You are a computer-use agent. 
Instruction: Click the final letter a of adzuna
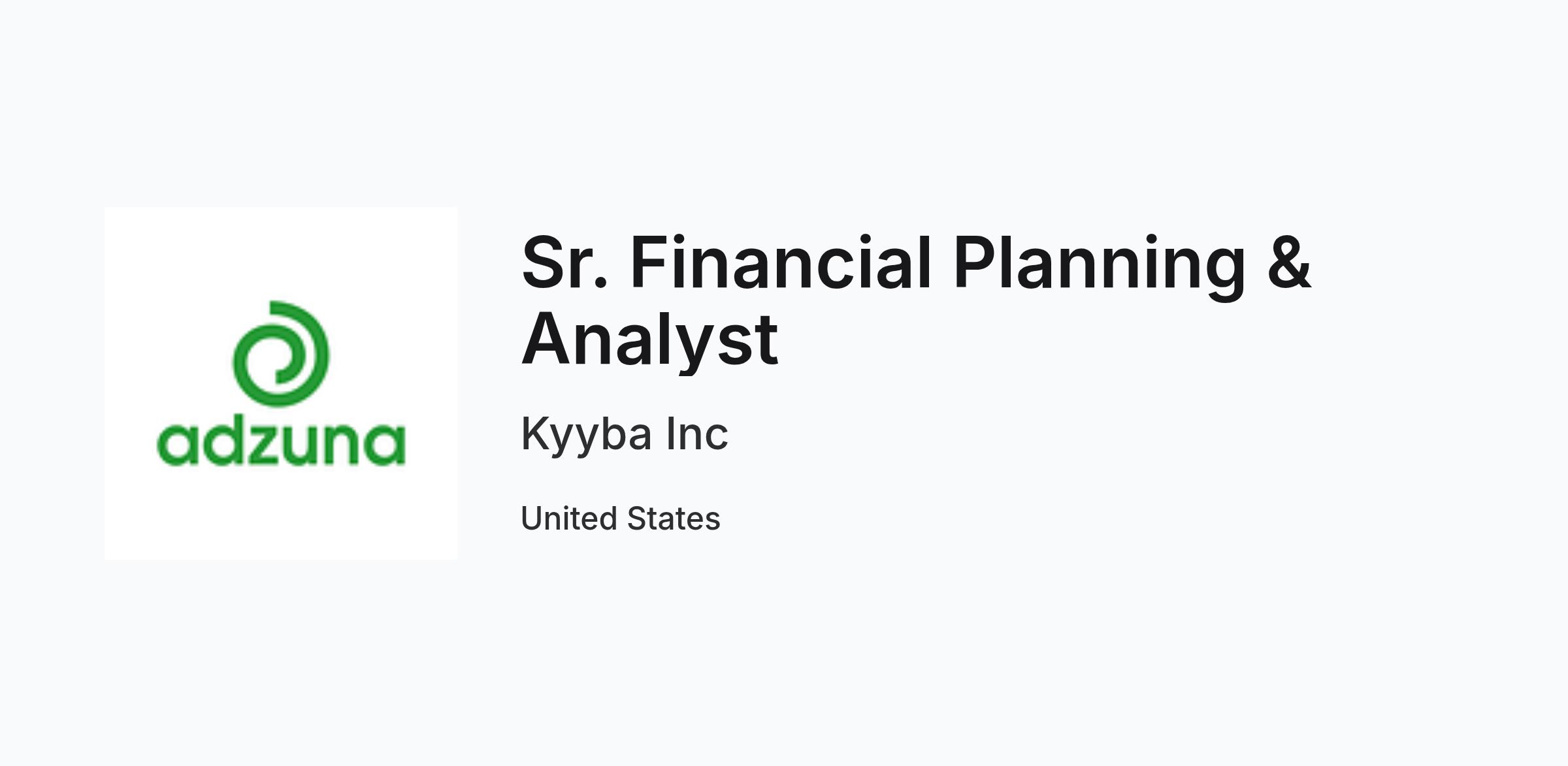point(385,445)
